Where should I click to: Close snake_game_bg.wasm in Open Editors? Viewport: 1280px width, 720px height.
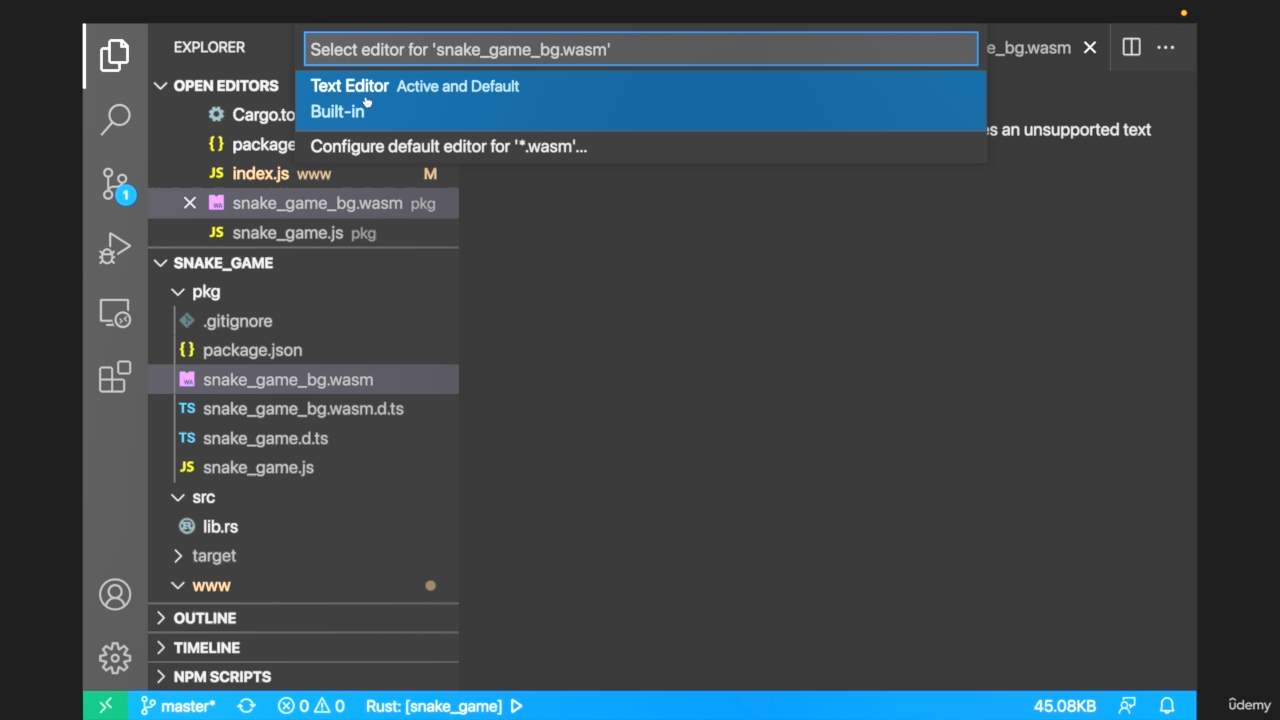tap(189, 203)
